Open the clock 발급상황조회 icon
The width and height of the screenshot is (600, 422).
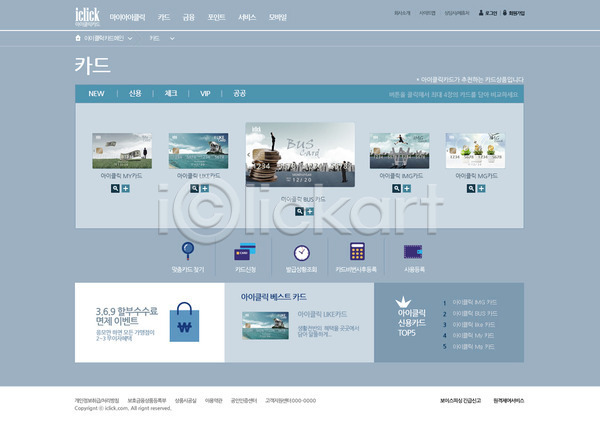(301, 252)
